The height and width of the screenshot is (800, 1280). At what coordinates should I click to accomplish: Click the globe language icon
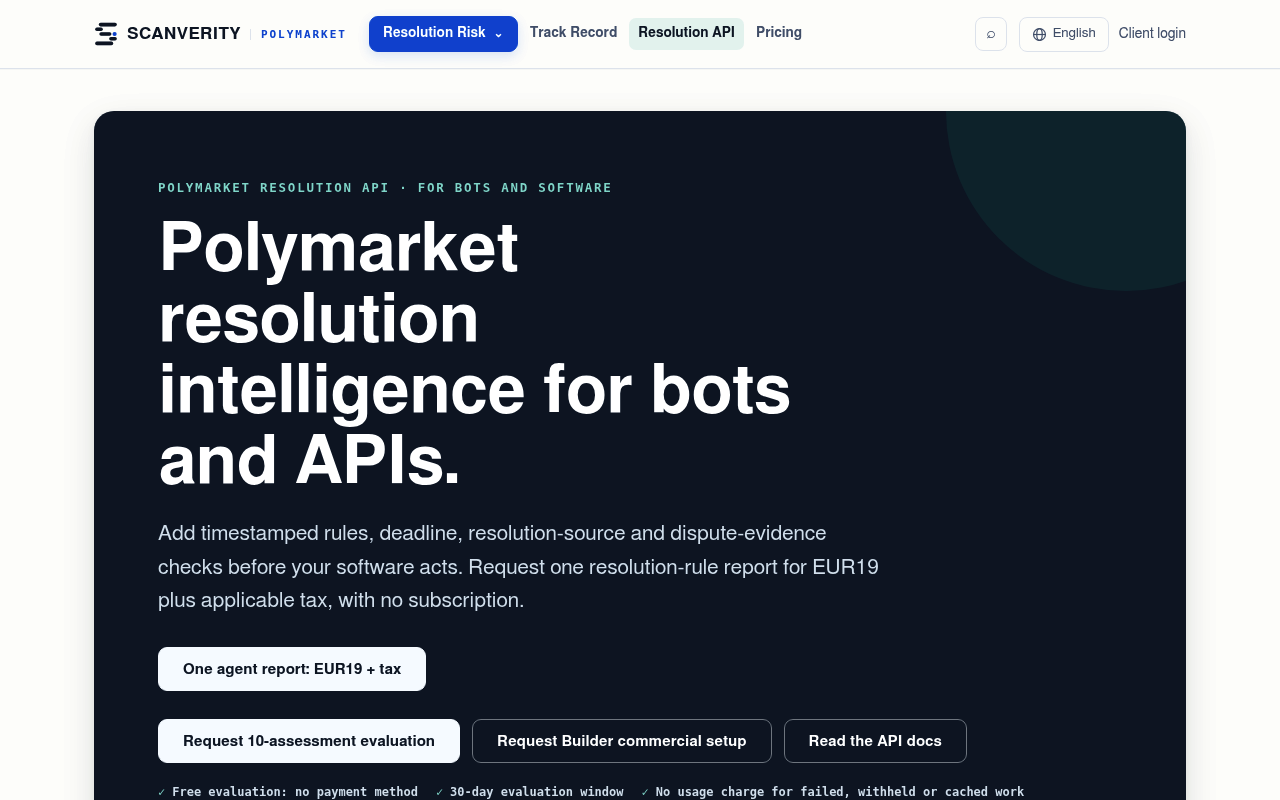click(1039, 34)
